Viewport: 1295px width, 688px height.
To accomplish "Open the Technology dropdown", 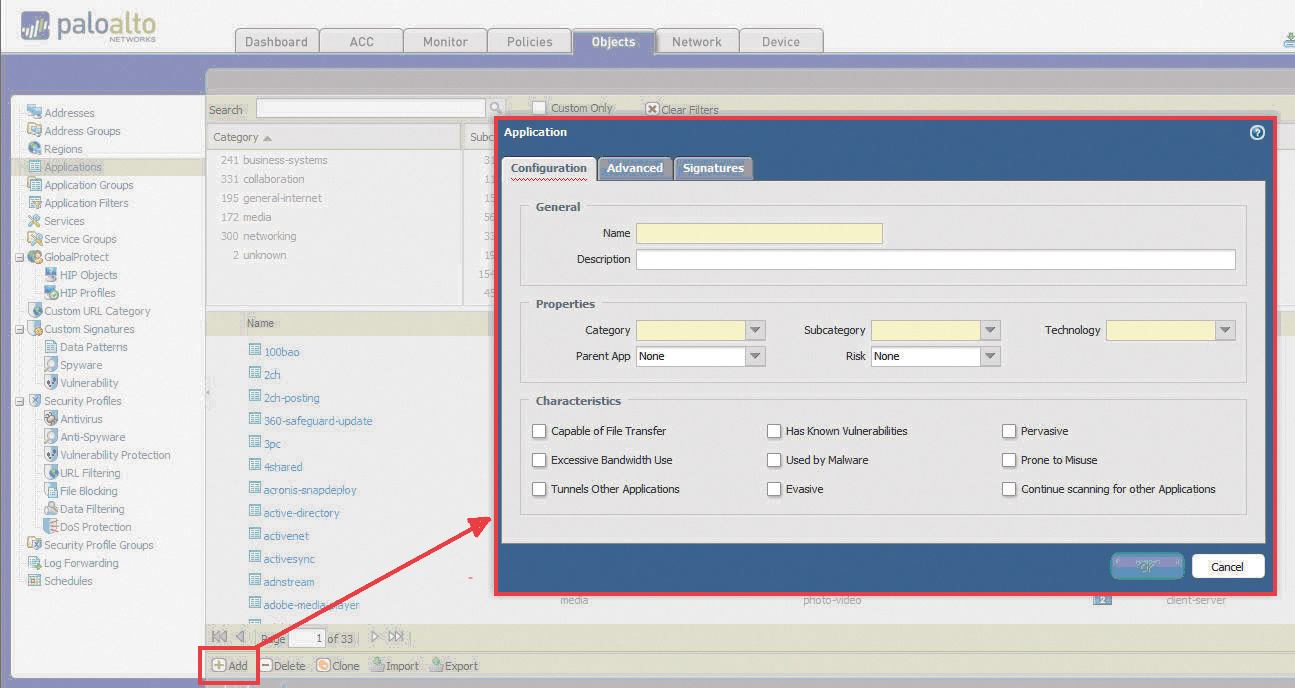I will click(1225, 330).
